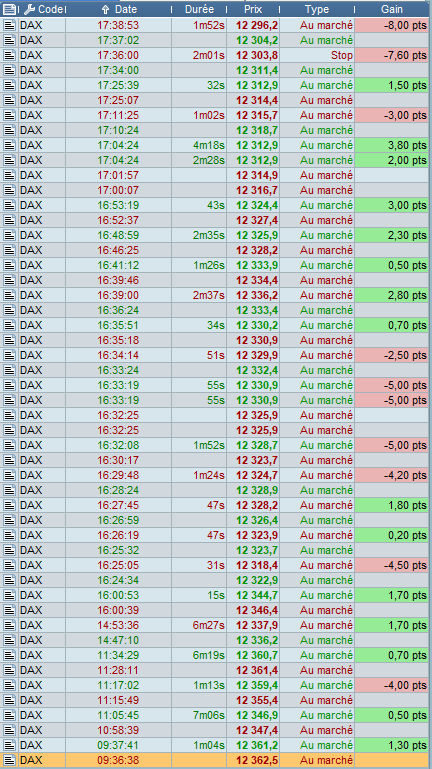Select the -7,60 pts gain cell
The width and height of the screenshot is (432, 769).
pos(392,55)
